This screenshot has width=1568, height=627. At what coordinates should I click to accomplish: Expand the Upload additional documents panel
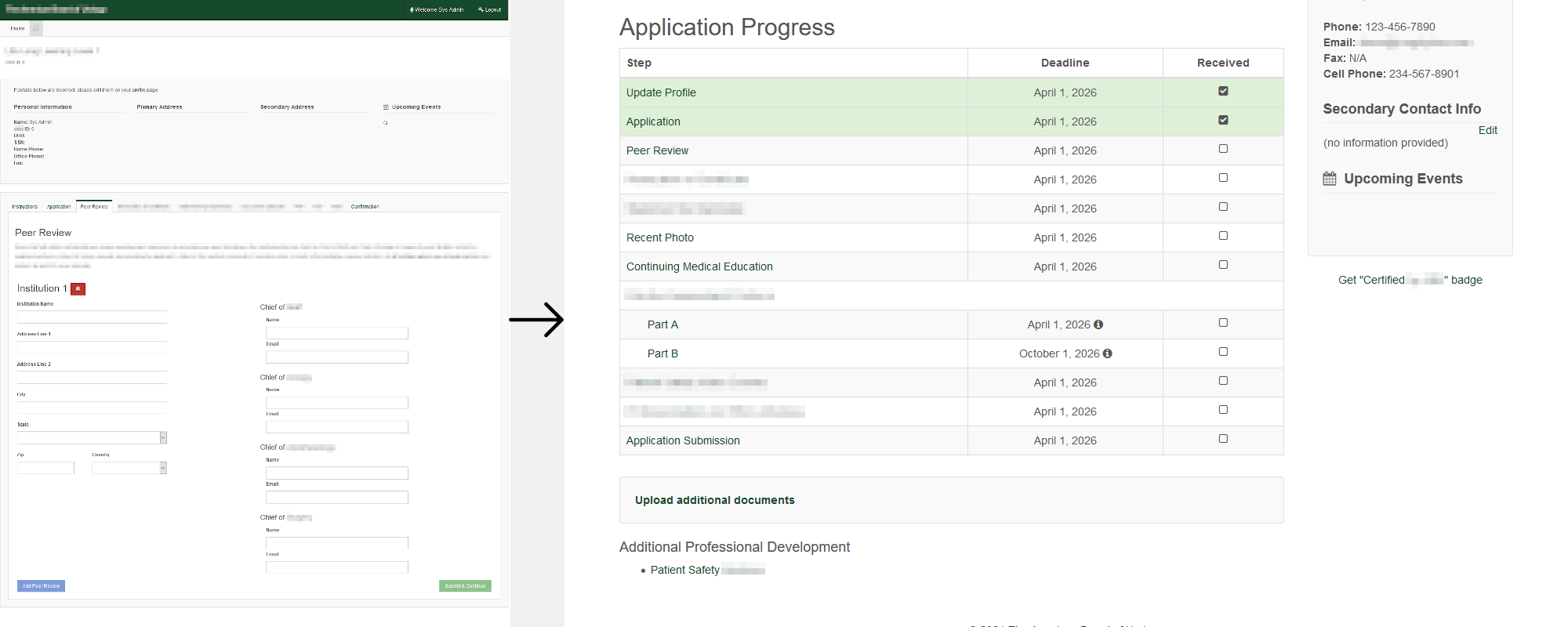coord(951,500)
